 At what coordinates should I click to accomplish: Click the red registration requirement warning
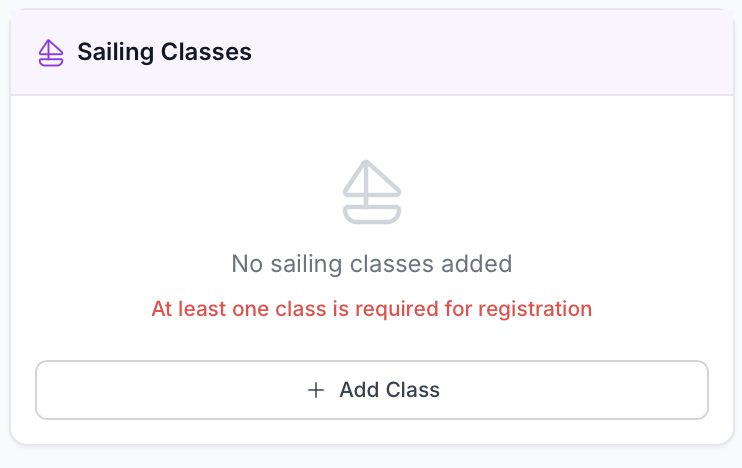click(371, 309)
